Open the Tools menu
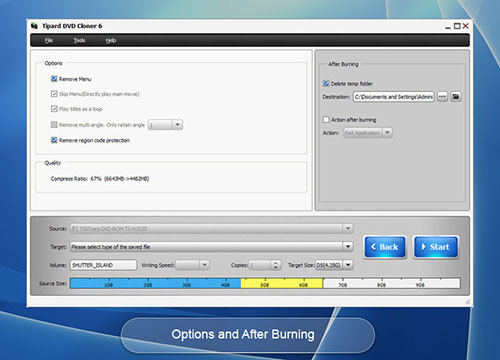500x360 pixels. [79, 40]
